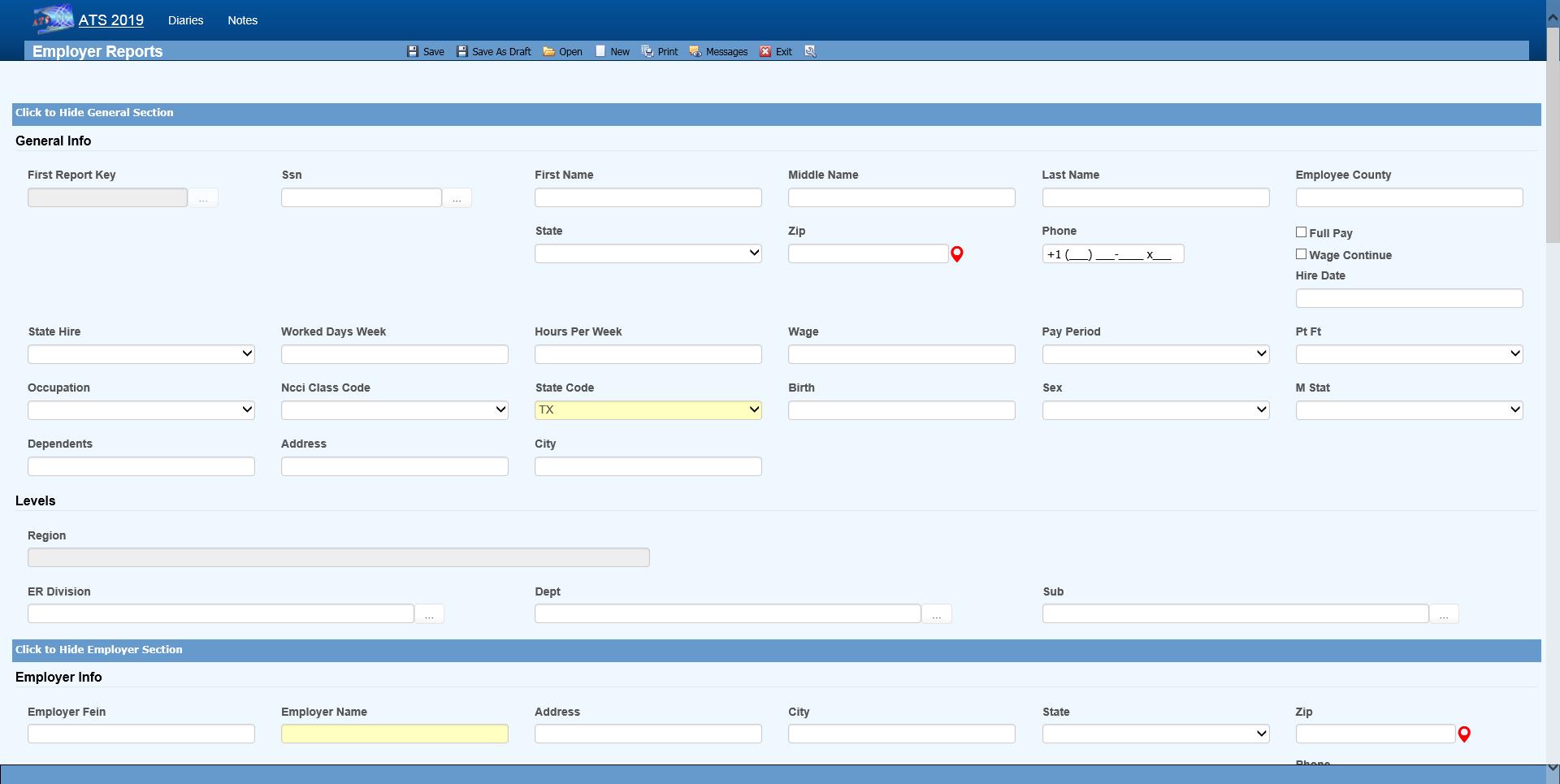The width and height of the screenshot is (1560, 784).
Task: Expand the Pay Period dropdown
Action: pos(1155,354)
